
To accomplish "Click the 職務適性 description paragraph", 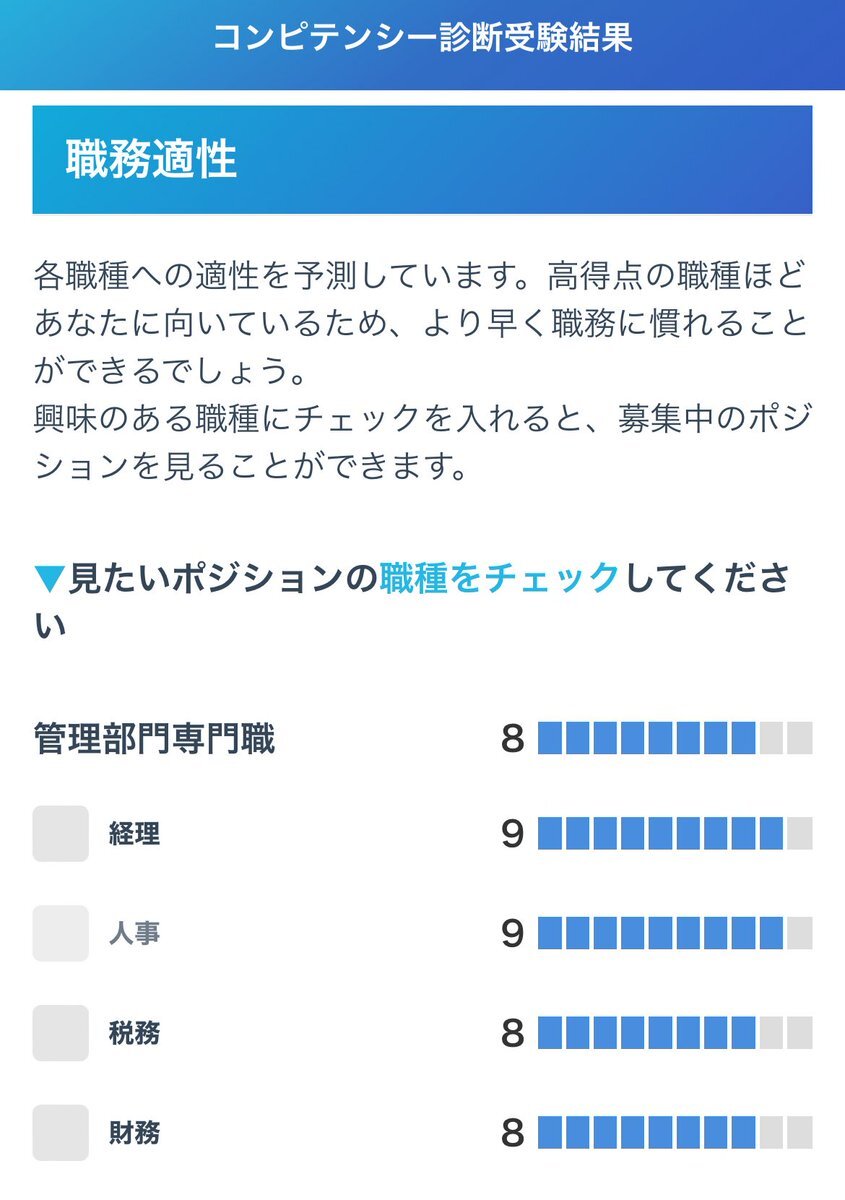I will (422, 372).
